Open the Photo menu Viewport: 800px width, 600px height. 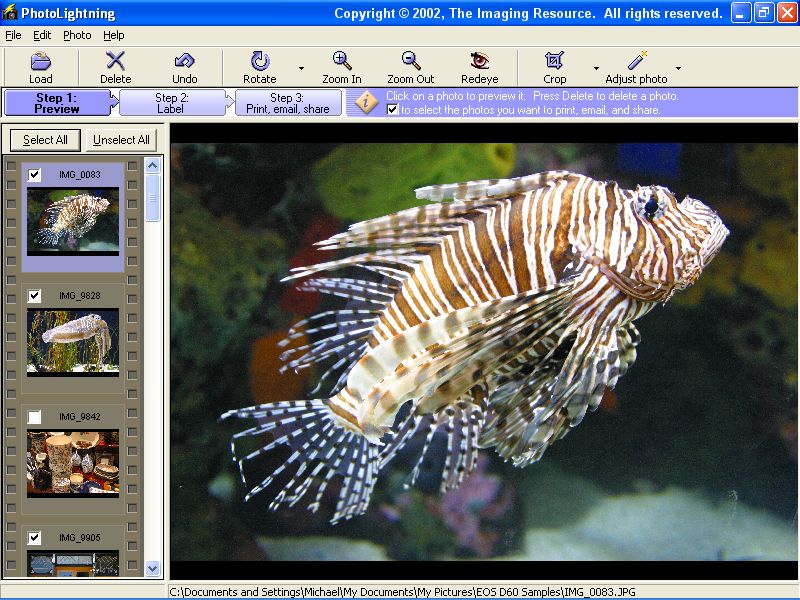point(77,35)
